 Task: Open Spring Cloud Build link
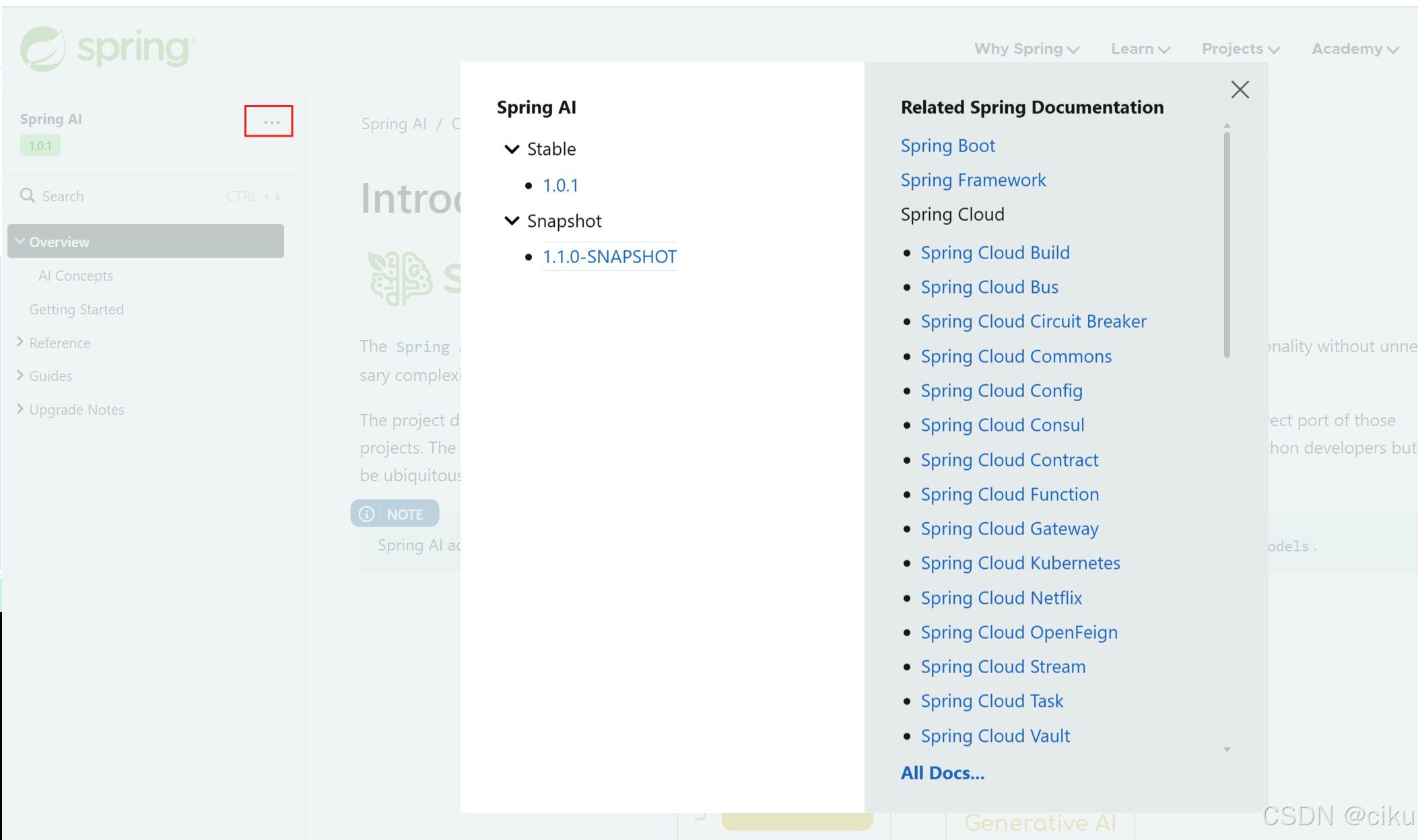(x=995, y=252)
